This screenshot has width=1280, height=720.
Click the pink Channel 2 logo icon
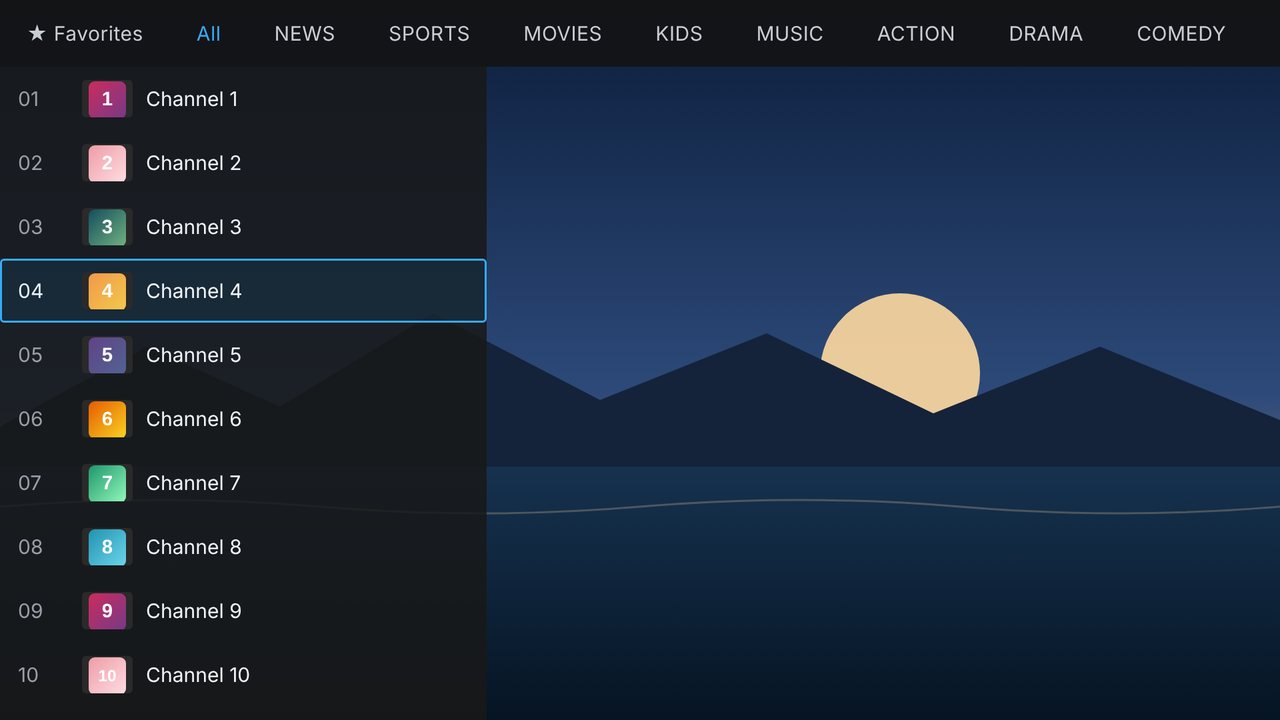[107, 163]
